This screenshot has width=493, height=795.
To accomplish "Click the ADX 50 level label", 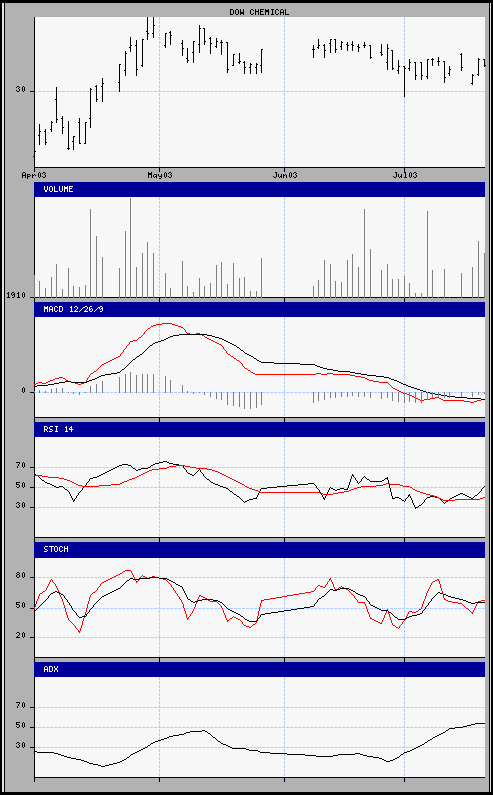I will (x=20, y=727).
